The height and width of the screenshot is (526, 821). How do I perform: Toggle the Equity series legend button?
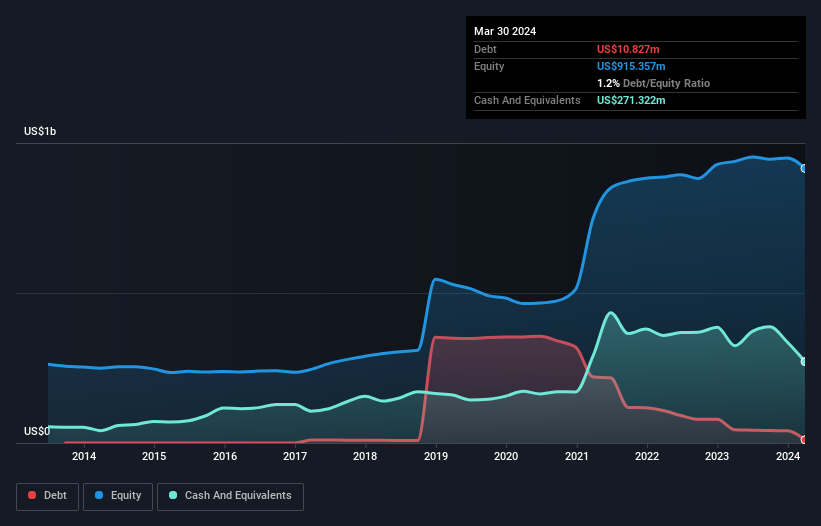(118, 496)
